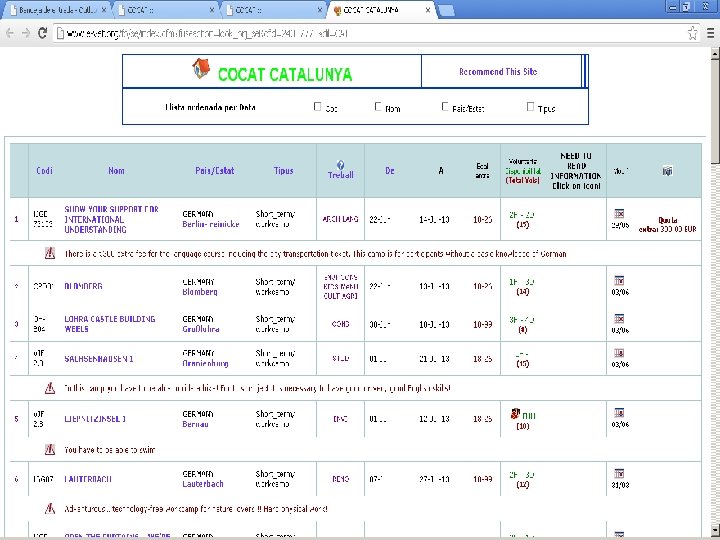Click the red full-status icon in the Liepnitzinsel row

pos(515,414)
